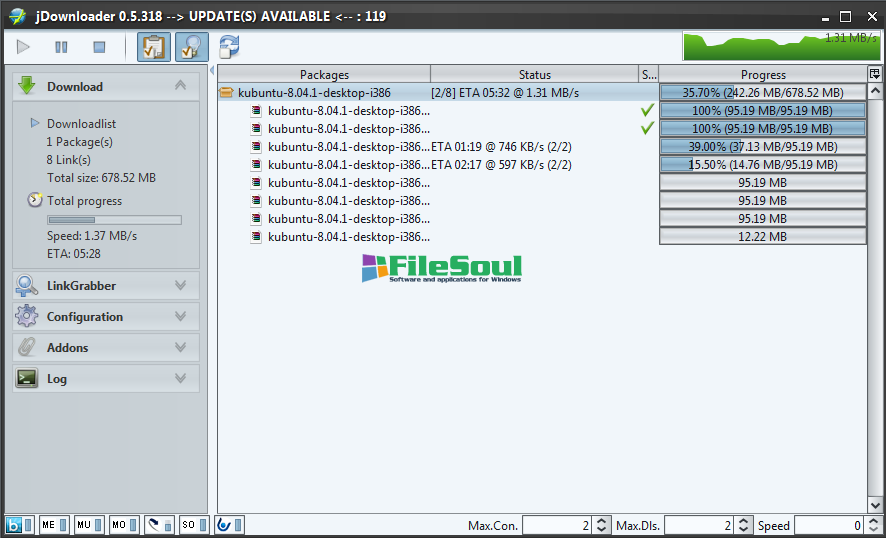The height and width of the screenshot is (538, 886).
Task: Open the Download panel label
Action: (75, 86)
